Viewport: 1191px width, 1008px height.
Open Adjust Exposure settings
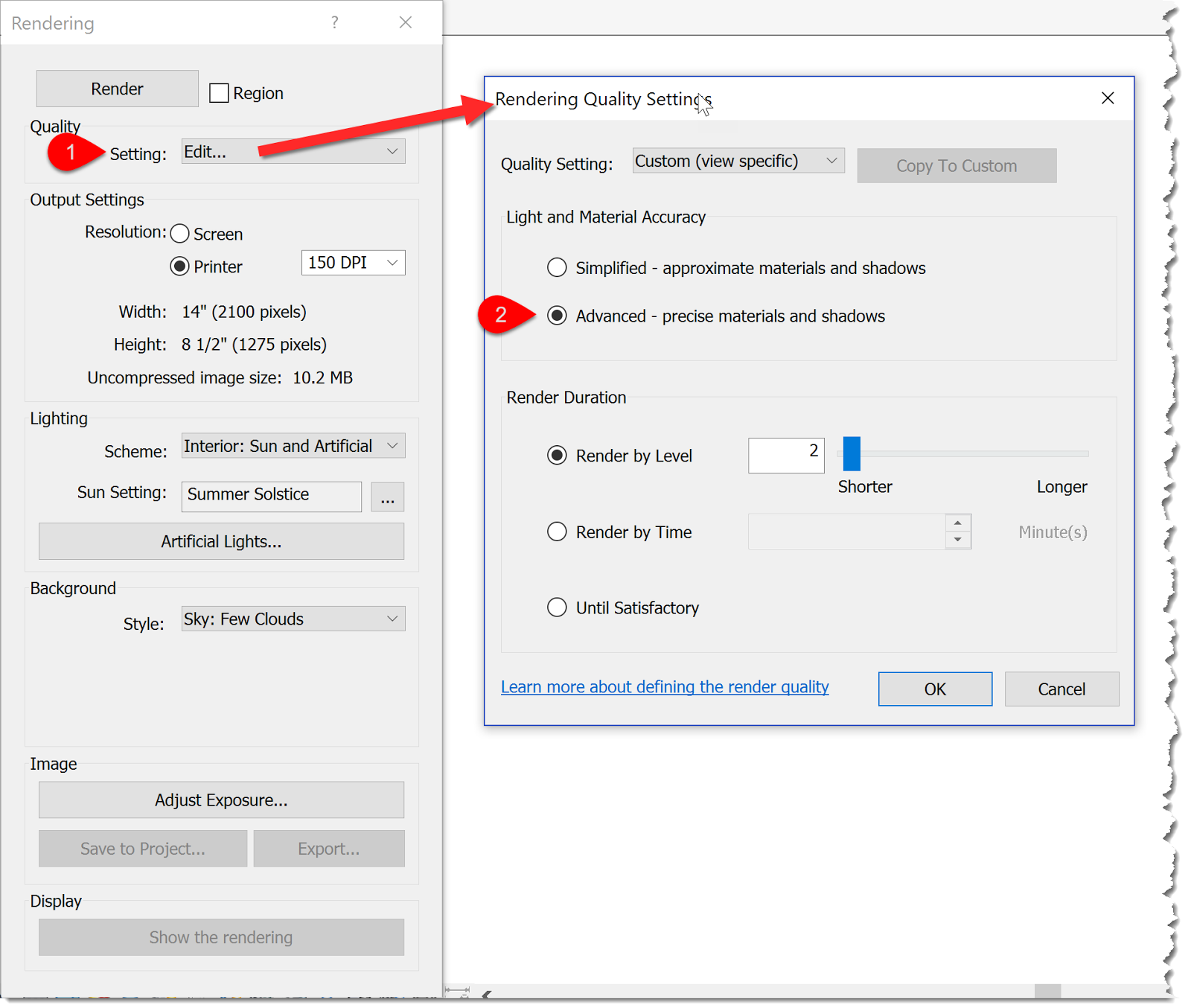(221, 800)
